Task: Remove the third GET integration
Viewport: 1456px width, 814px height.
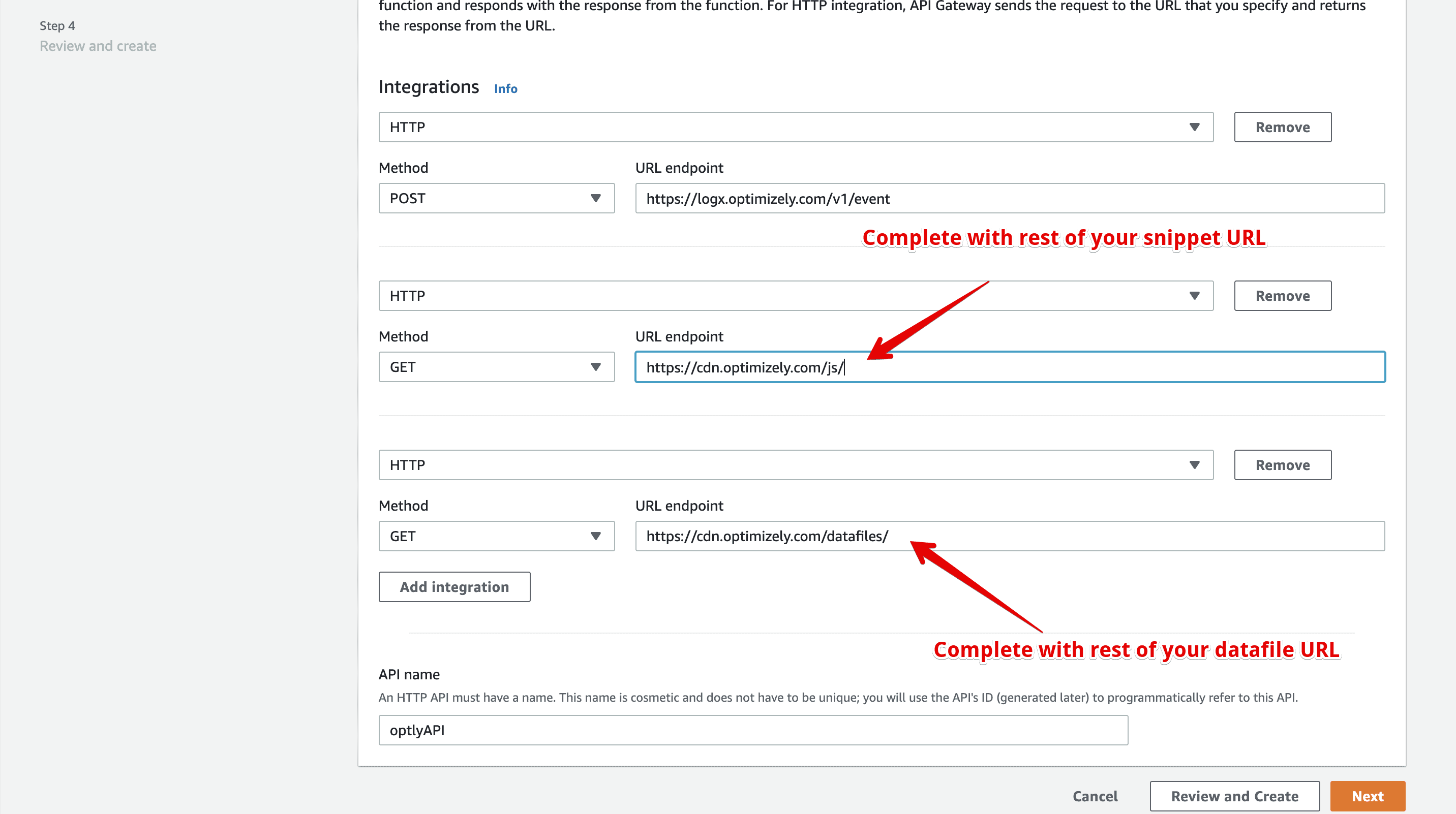Action: tap(1283, 464)
